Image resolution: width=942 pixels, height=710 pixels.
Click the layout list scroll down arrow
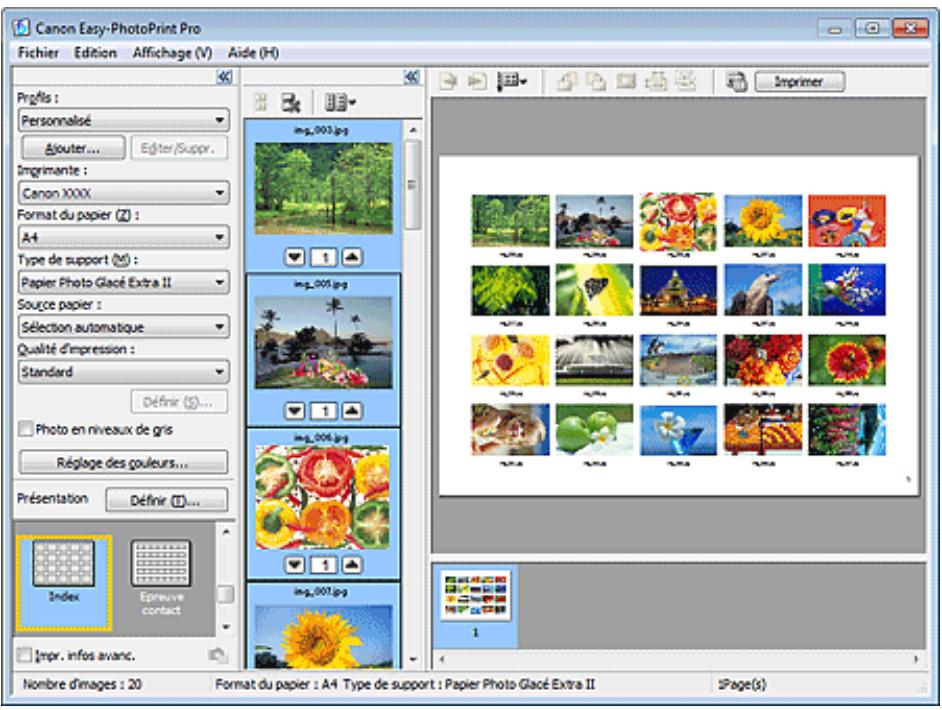tap(226, 627)
